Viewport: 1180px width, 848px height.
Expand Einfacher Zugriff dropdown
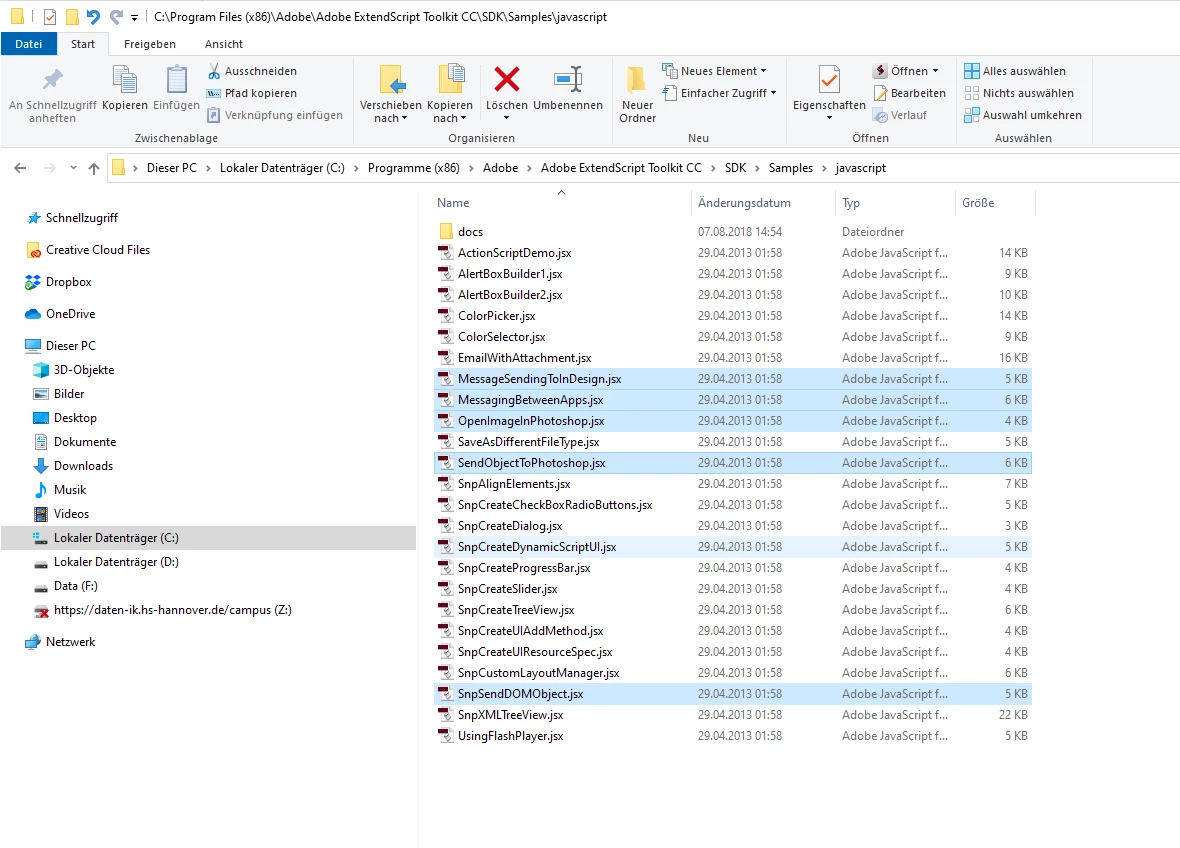click(x=774, y=93)
